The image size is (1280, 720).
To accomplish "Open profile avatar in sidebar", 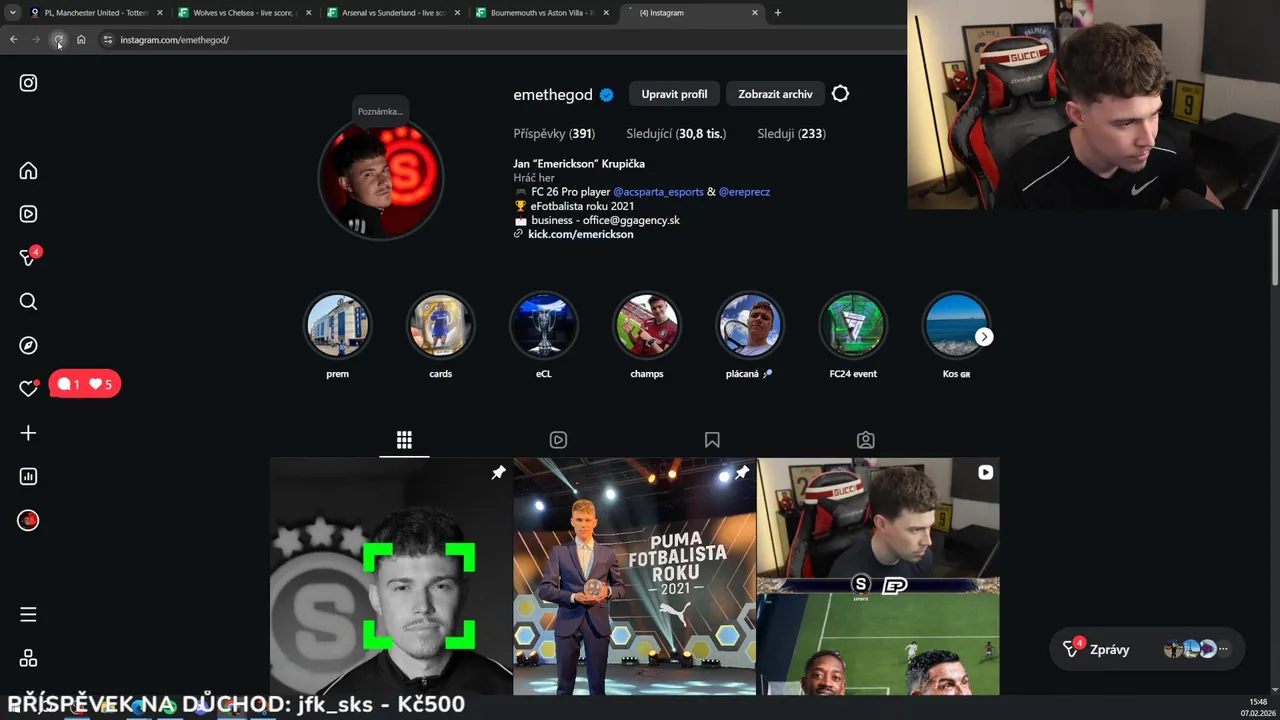I will 29,520.
